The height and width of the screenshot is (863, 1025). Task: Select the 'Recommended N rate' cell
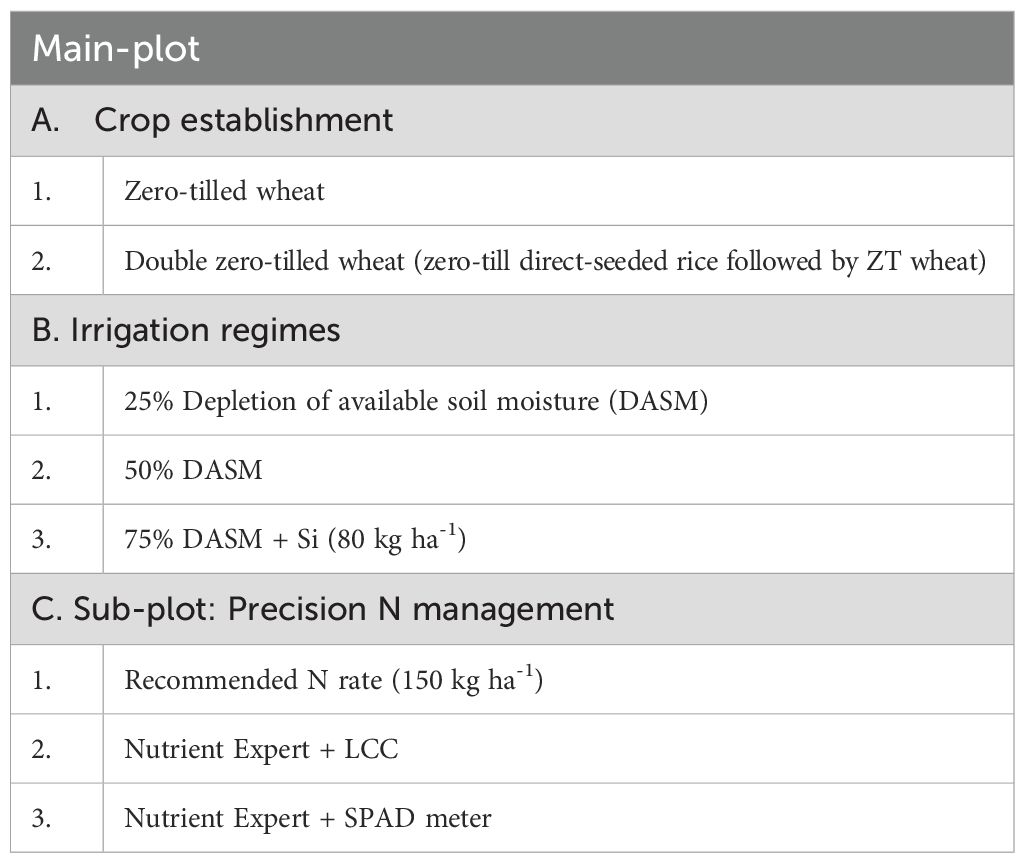(333, 680)
